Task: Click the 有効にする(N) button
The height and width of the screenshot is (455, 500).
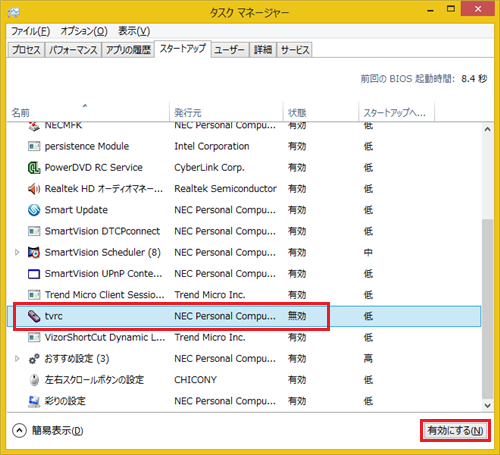Action: click(x=455, y=431)
